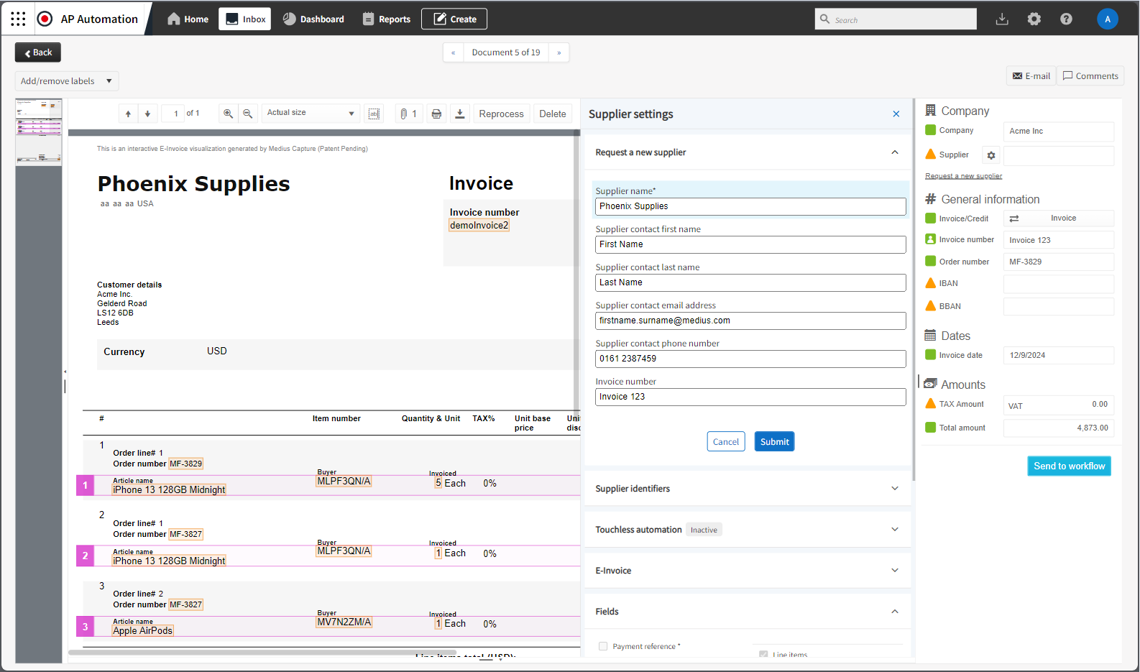Open the supplier settings gear icon
This screenshot has height=672, width=1140.
[991, 155]
